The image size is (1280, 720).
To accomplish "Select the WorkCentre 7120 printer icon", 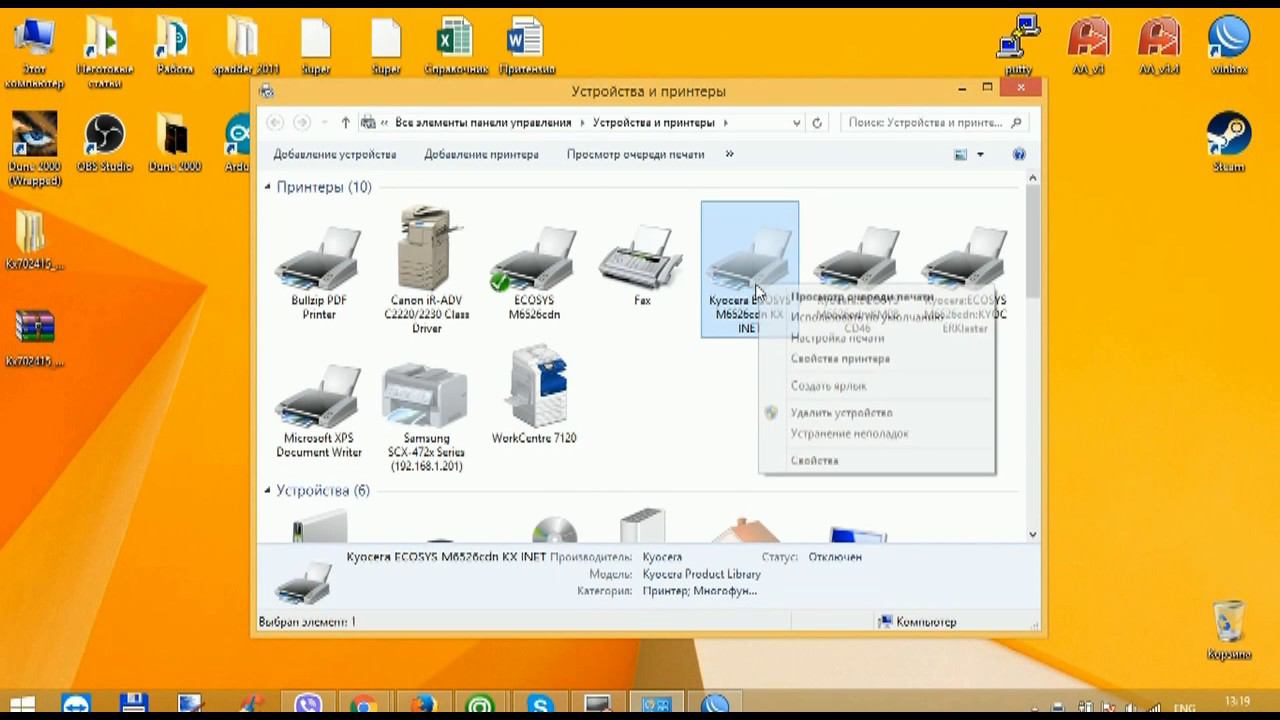I will coord(534,395).
